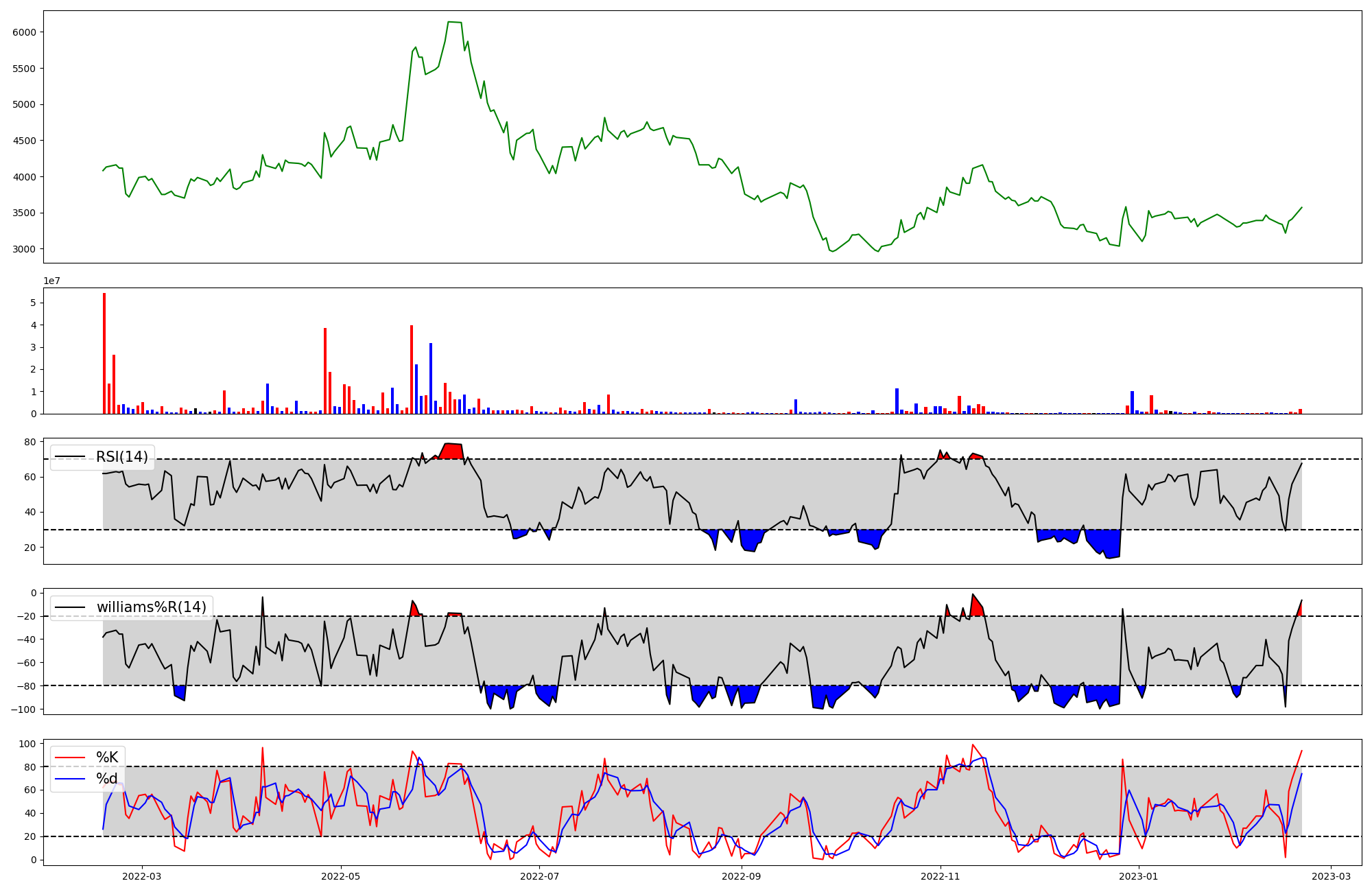Click the 2022-09 x-axis tick label
This screenshot has width=1372, height=892.
pyautogui.click(x=742, y=876)
